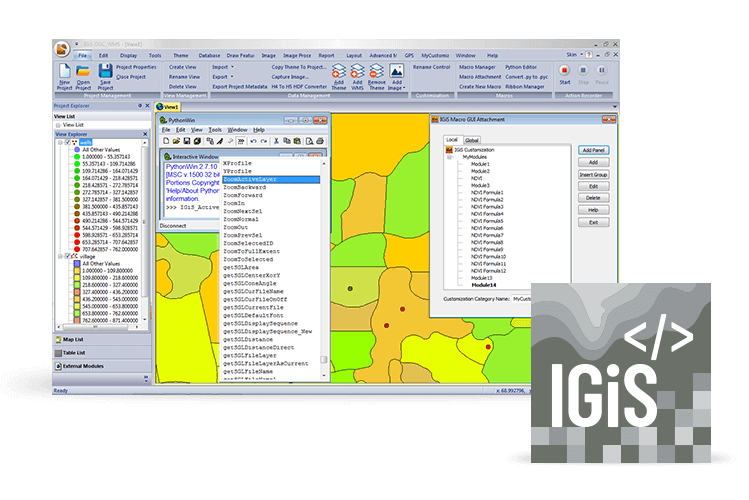Open the Tools menu in PythonWin
The image size is (749, 500).
(215, 130)
